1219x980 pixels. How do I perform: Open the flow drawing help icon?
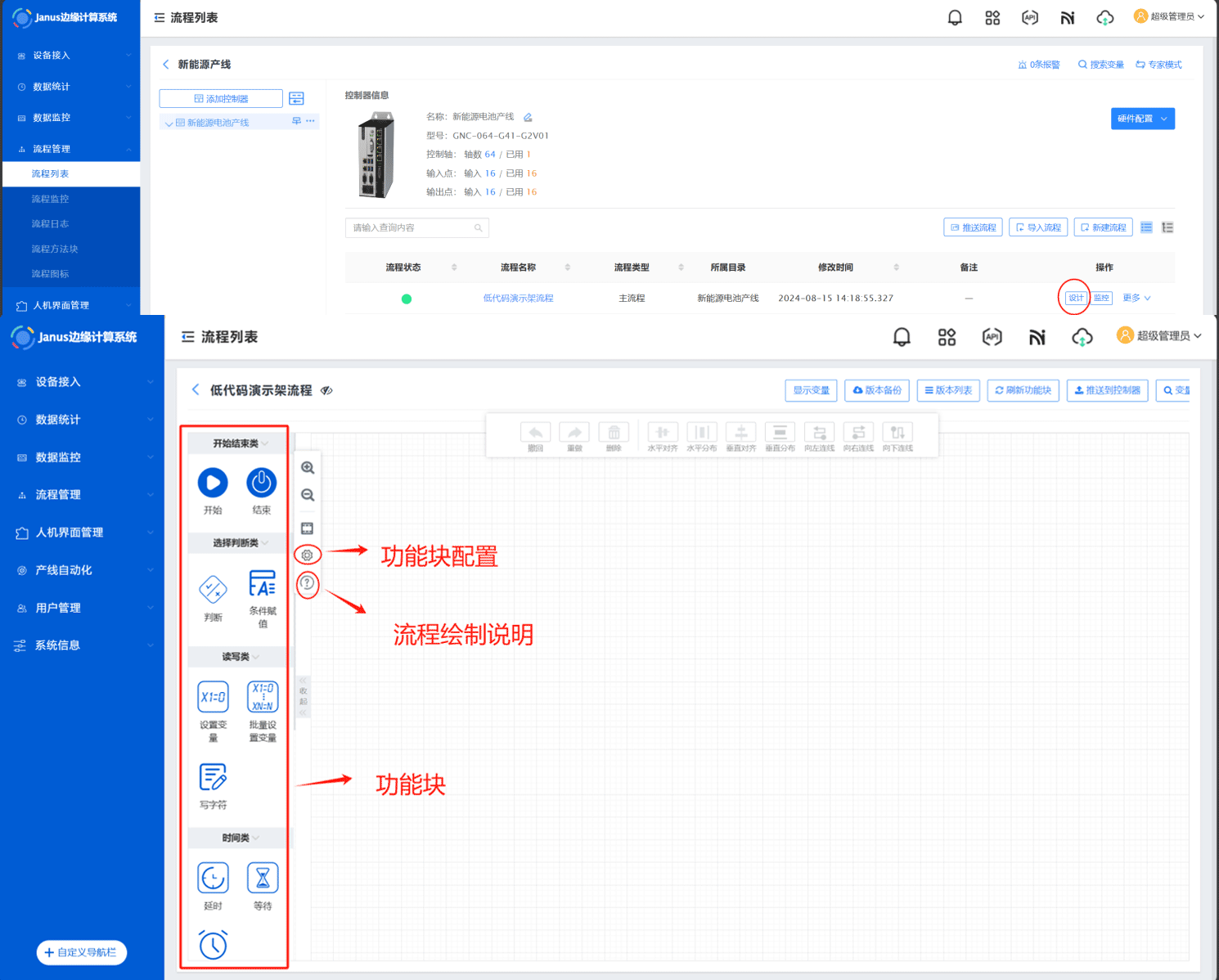point(308,583)
